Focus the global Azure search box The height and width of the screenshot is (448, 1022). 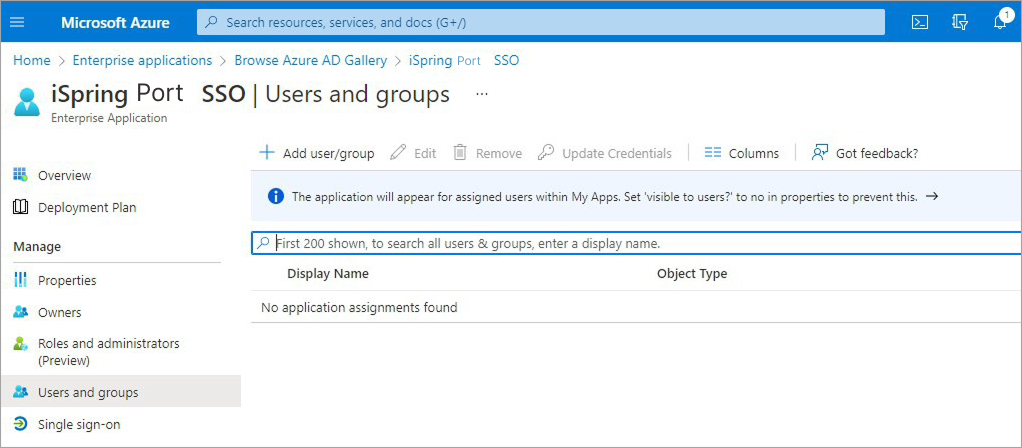pyautogui.click(x=540, y=22)
